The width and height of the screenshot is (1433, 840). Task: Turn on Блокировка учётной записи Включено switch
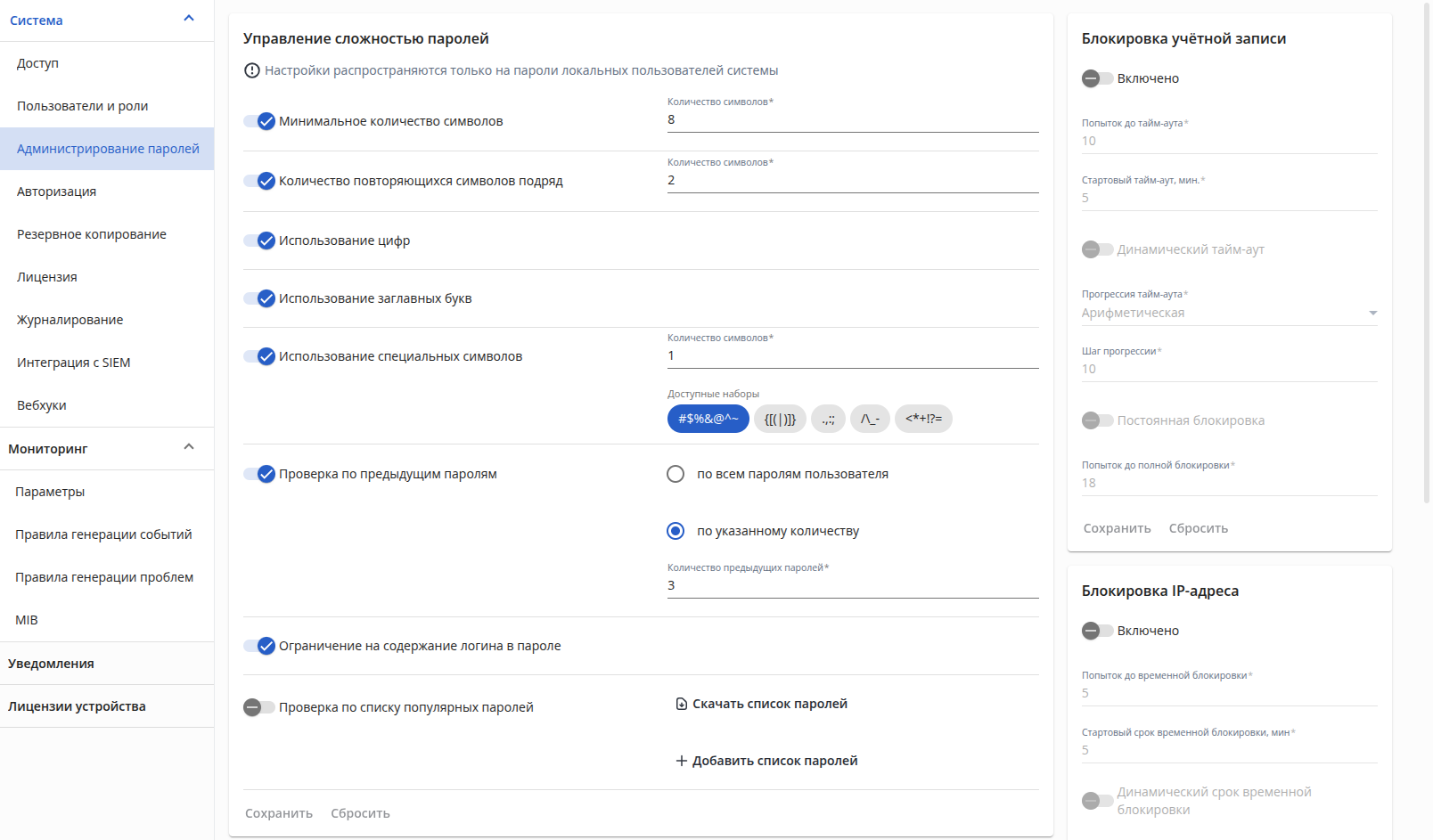click(x=1098, y=78)
